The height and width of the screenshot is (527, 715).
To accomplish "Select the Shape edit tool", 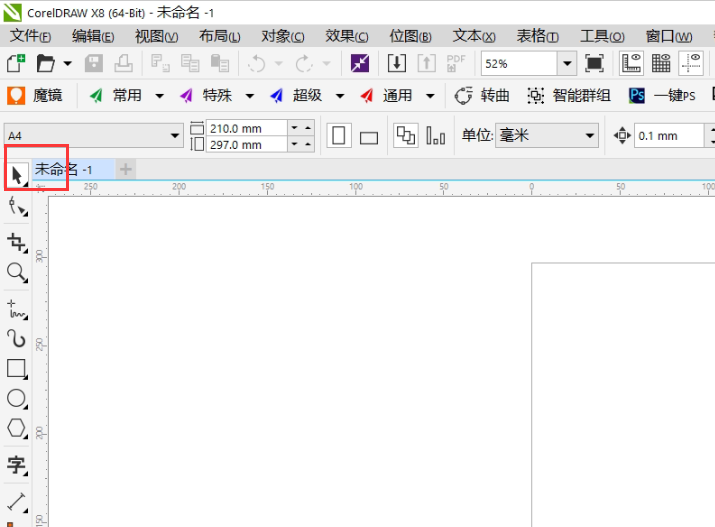I will click(17, 207).
